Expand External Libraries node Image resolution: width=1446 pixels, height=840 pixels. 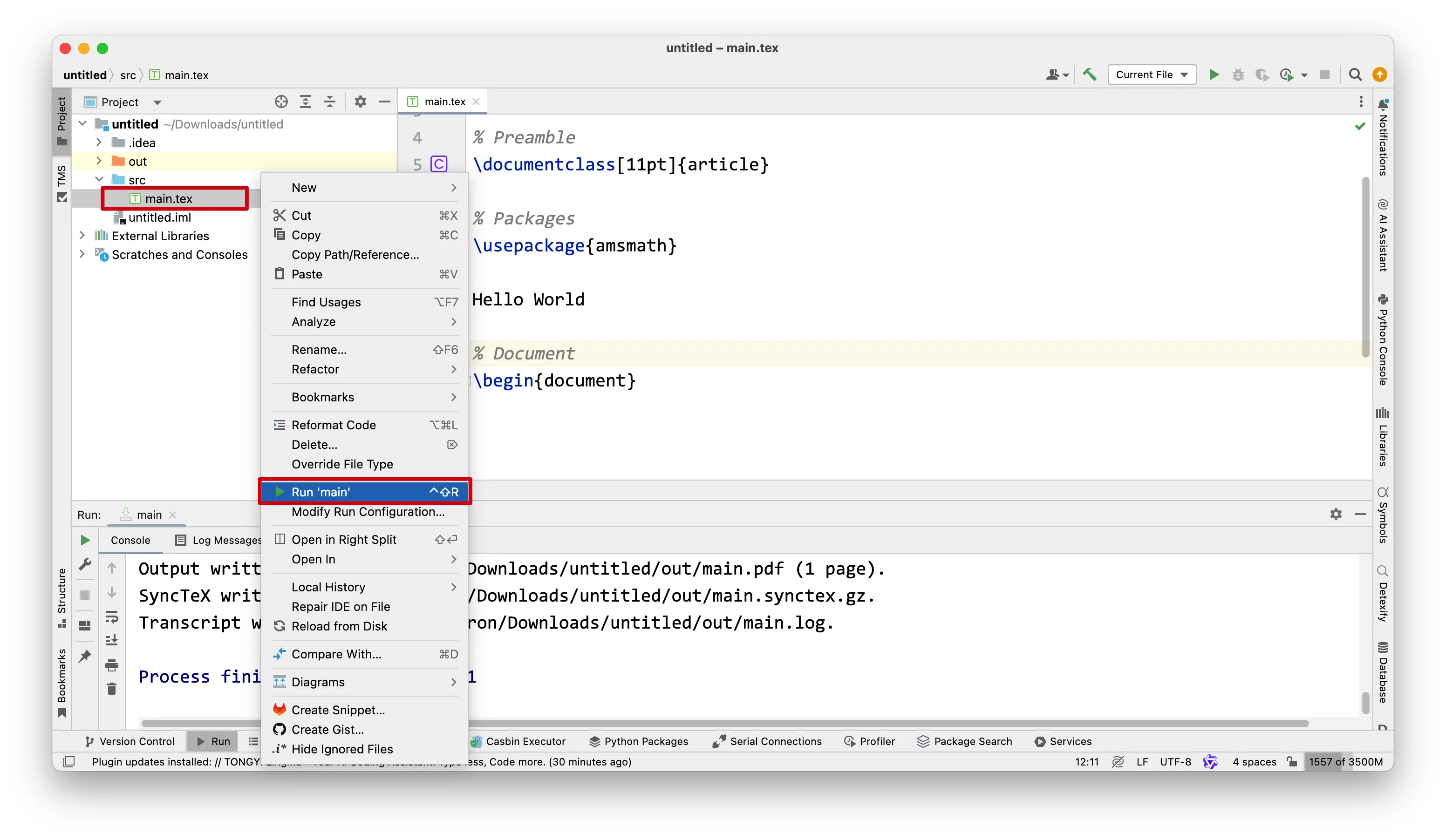[82, 235]
